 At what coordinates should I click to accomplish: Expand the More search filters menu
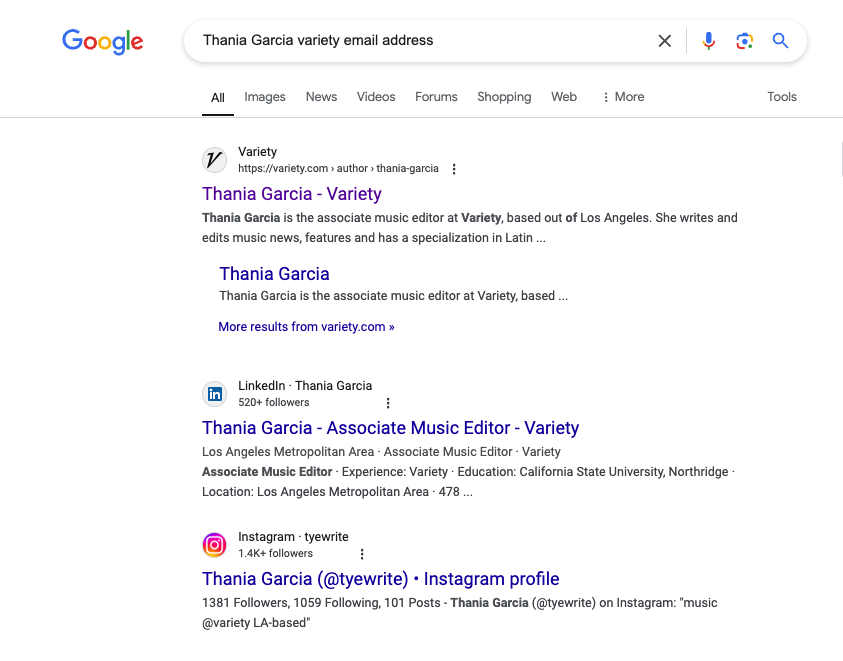pos(622,97)
